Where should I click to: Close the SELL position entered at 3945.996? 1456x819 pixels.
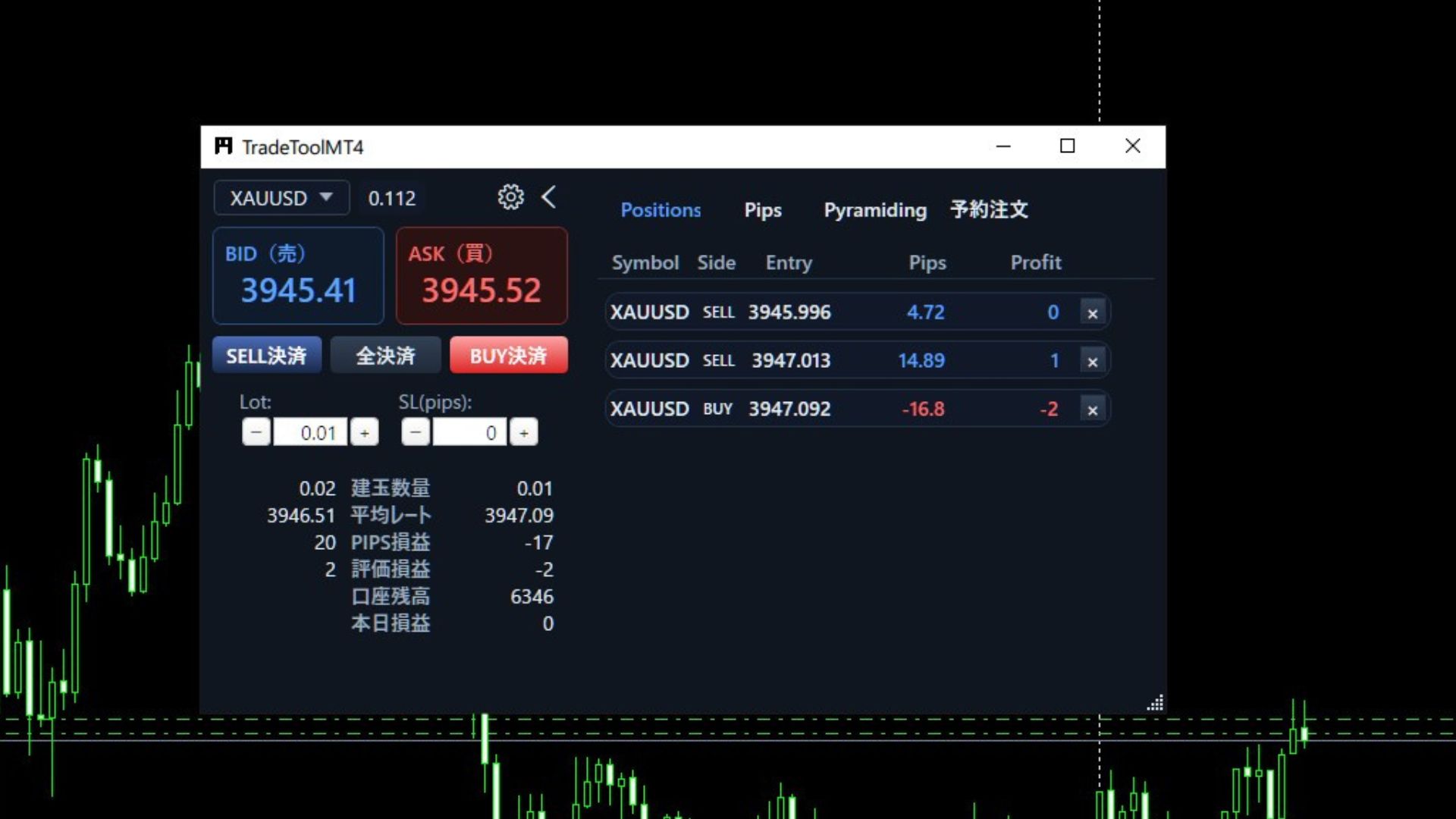(x=1092, y=313)
